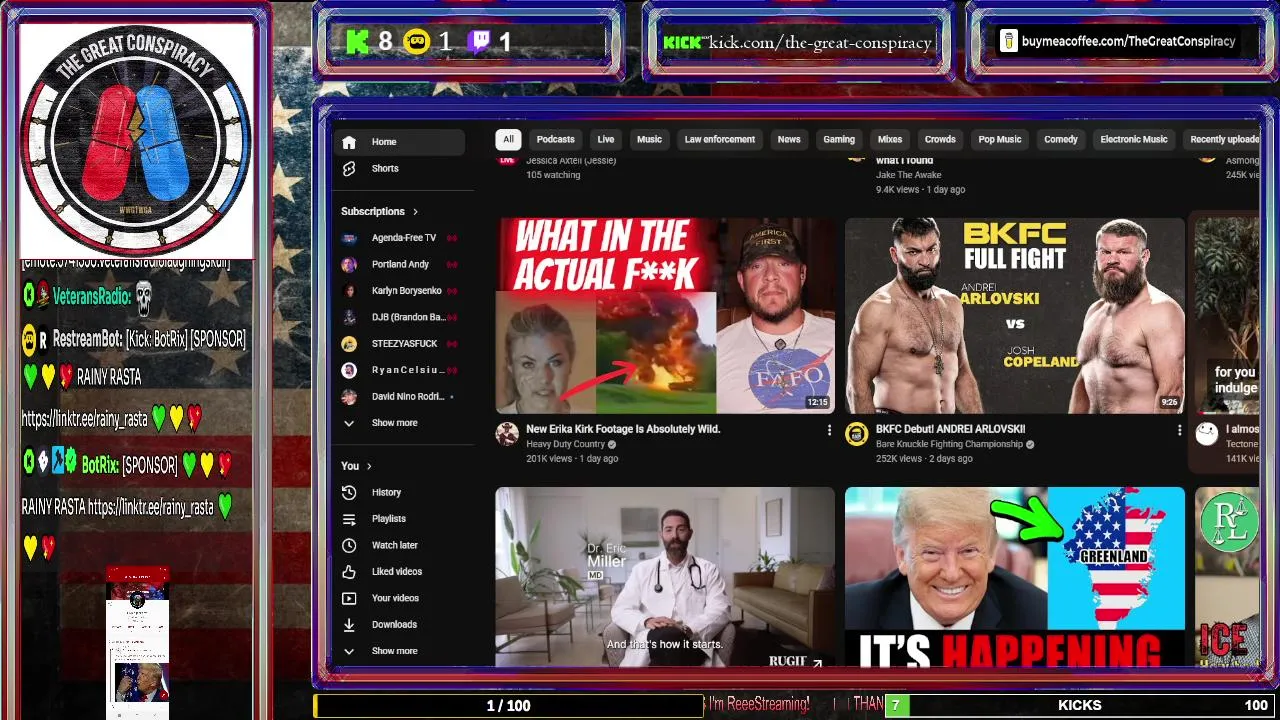This screenshot has width=1280, height=720.
Task: Open Liked videos list
Action: 399,572
